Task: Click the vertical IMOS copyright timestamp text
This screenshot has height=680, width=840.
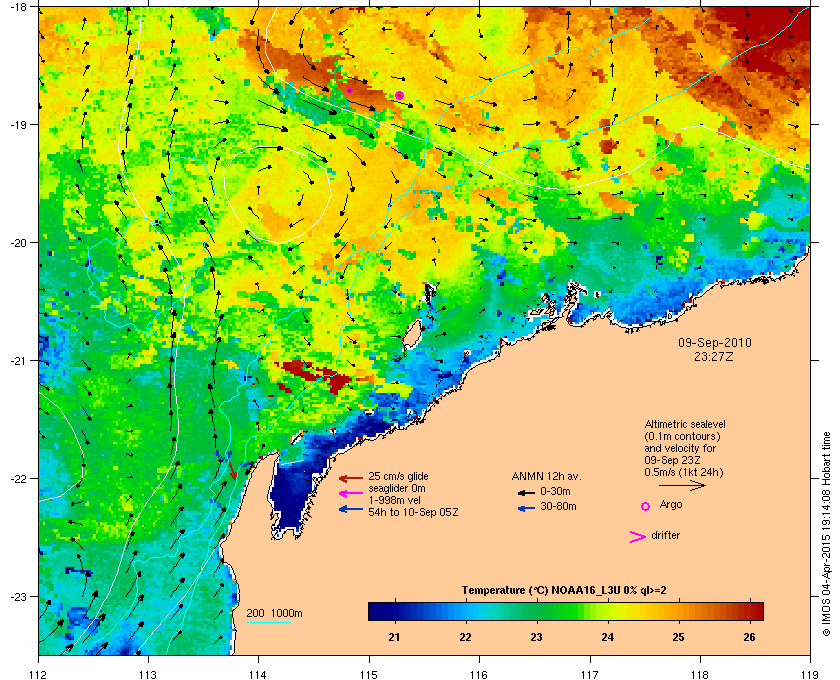Action: point(827,536)
